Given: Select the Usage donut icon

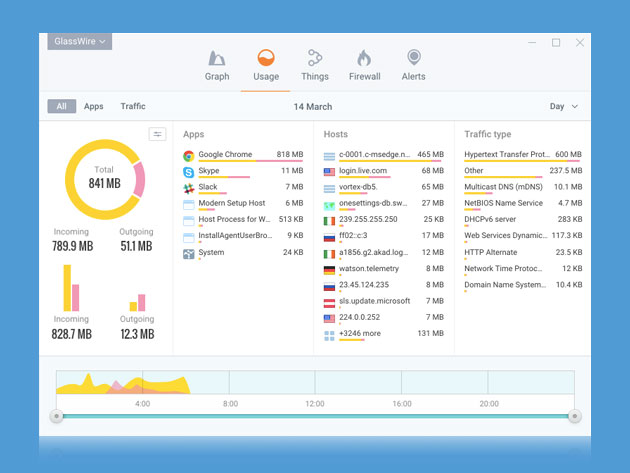Looking at the screenshot, I should [x=266, y=59].
